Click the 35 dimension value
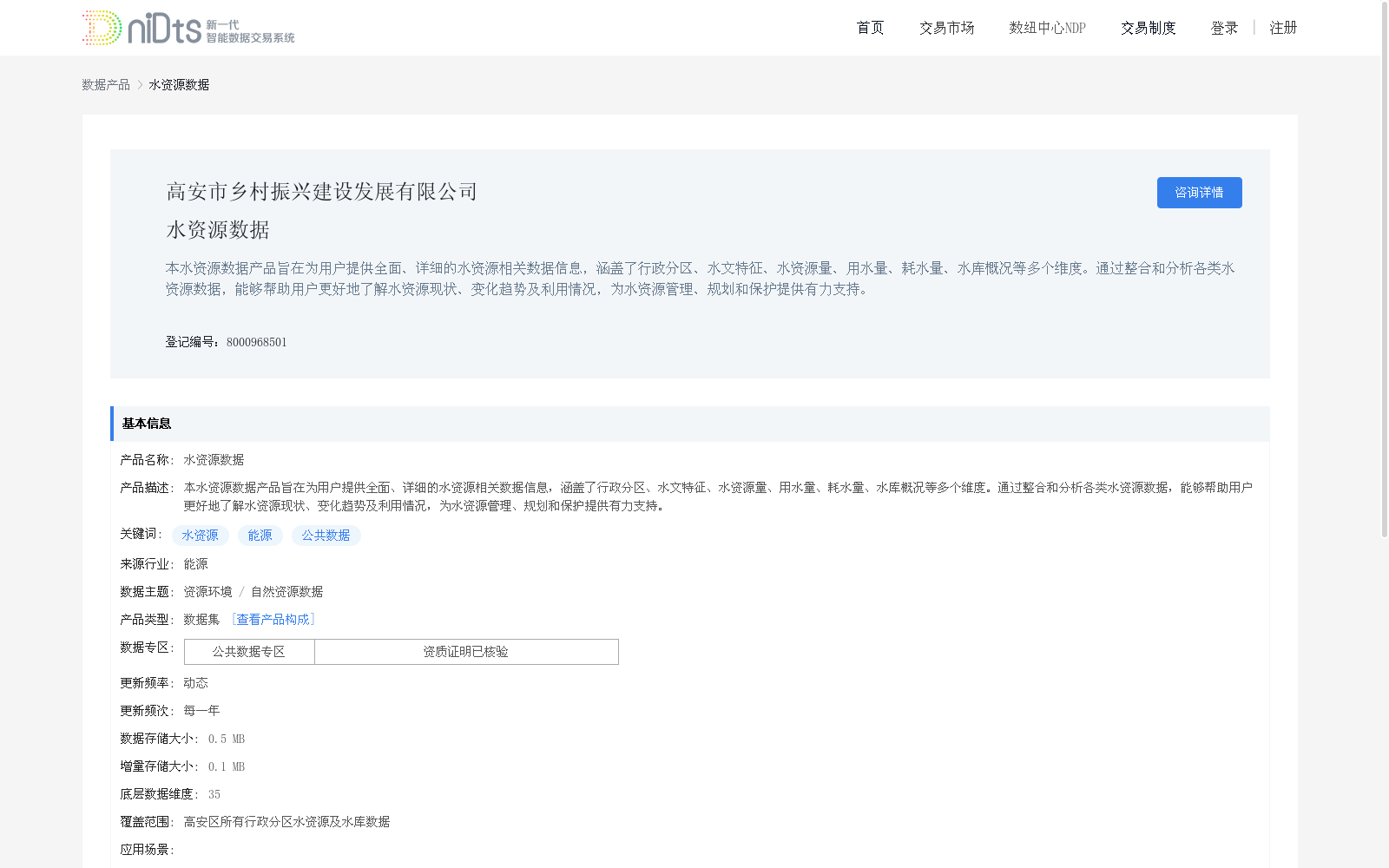1389x868 pixels. coord(214,794)
